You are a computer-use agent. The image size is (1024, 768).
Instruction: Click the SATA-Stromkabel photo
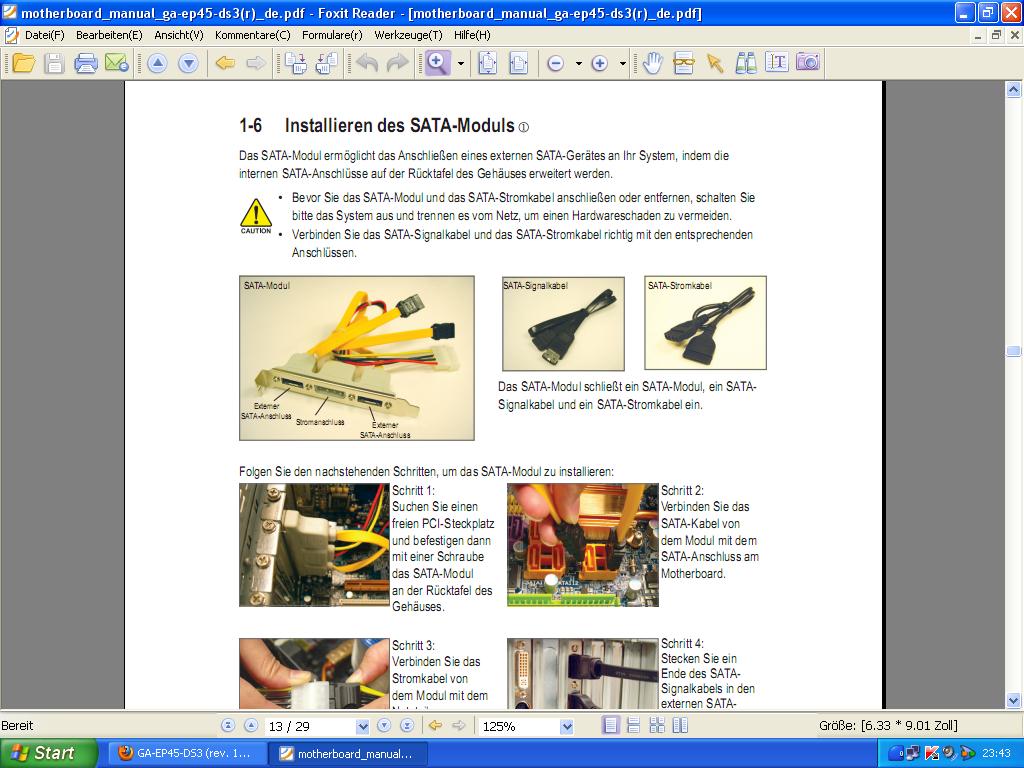coord(705,323)
